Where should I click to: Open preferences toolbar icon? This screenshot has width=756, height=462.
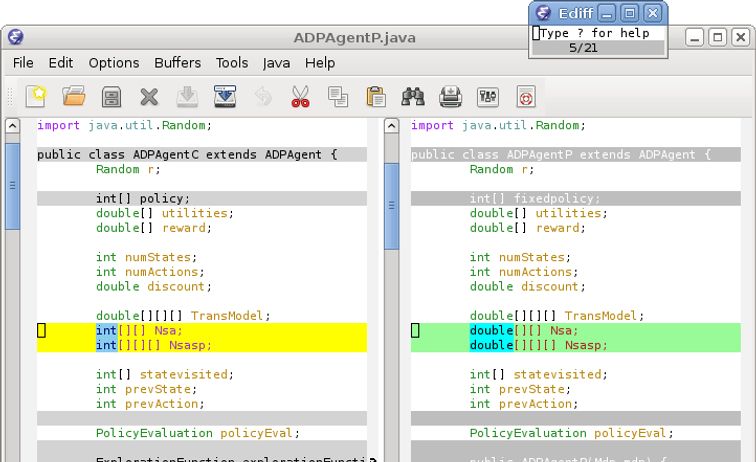coord(488,97)
